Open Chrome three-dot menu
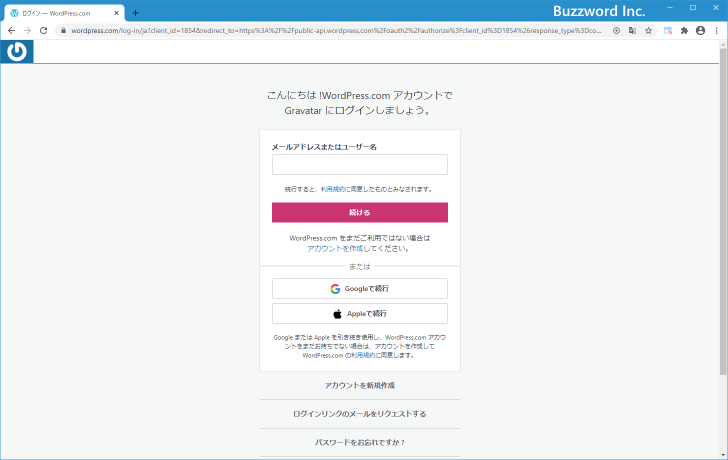Screen dimensions: 728x460 tap(716, 31)
